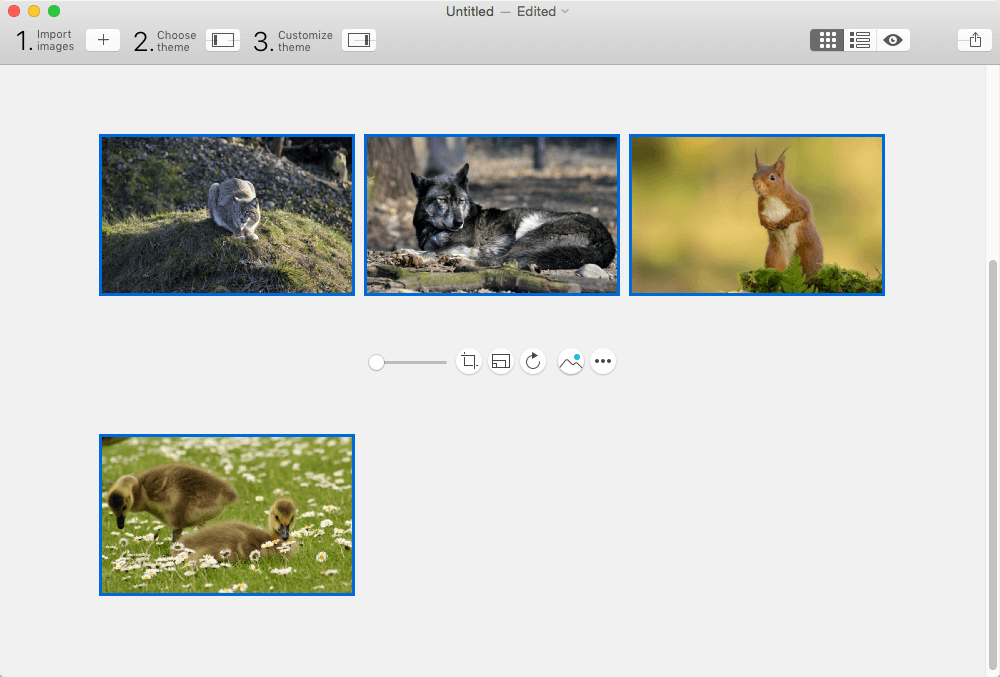Click the resize image icon
The height and width of the screenshot is (677, 1000).
[501, 361]
